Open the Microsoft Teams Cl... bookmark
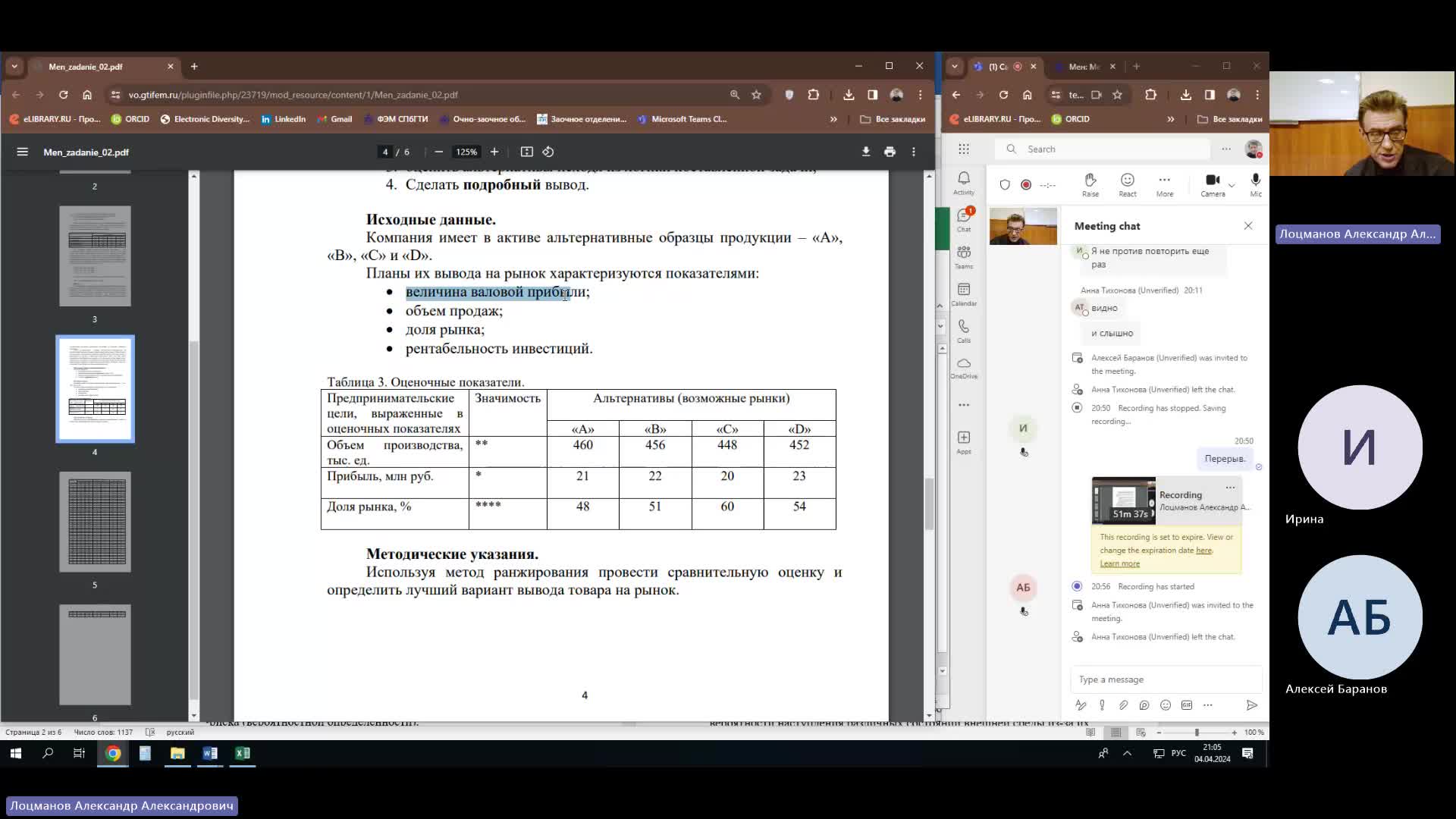 682,119
